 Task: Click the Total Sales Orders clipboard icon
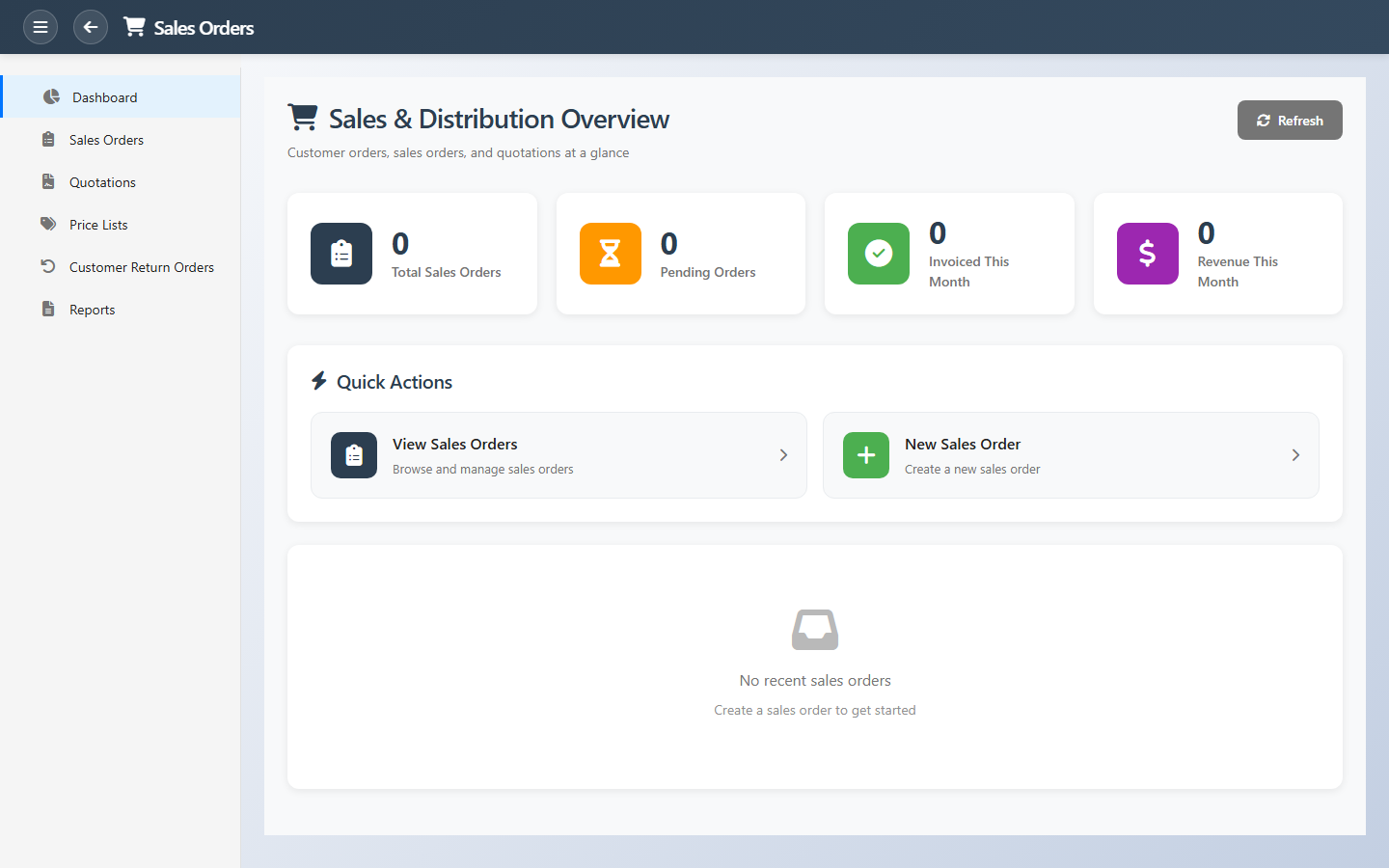click(x=341, y=254)
